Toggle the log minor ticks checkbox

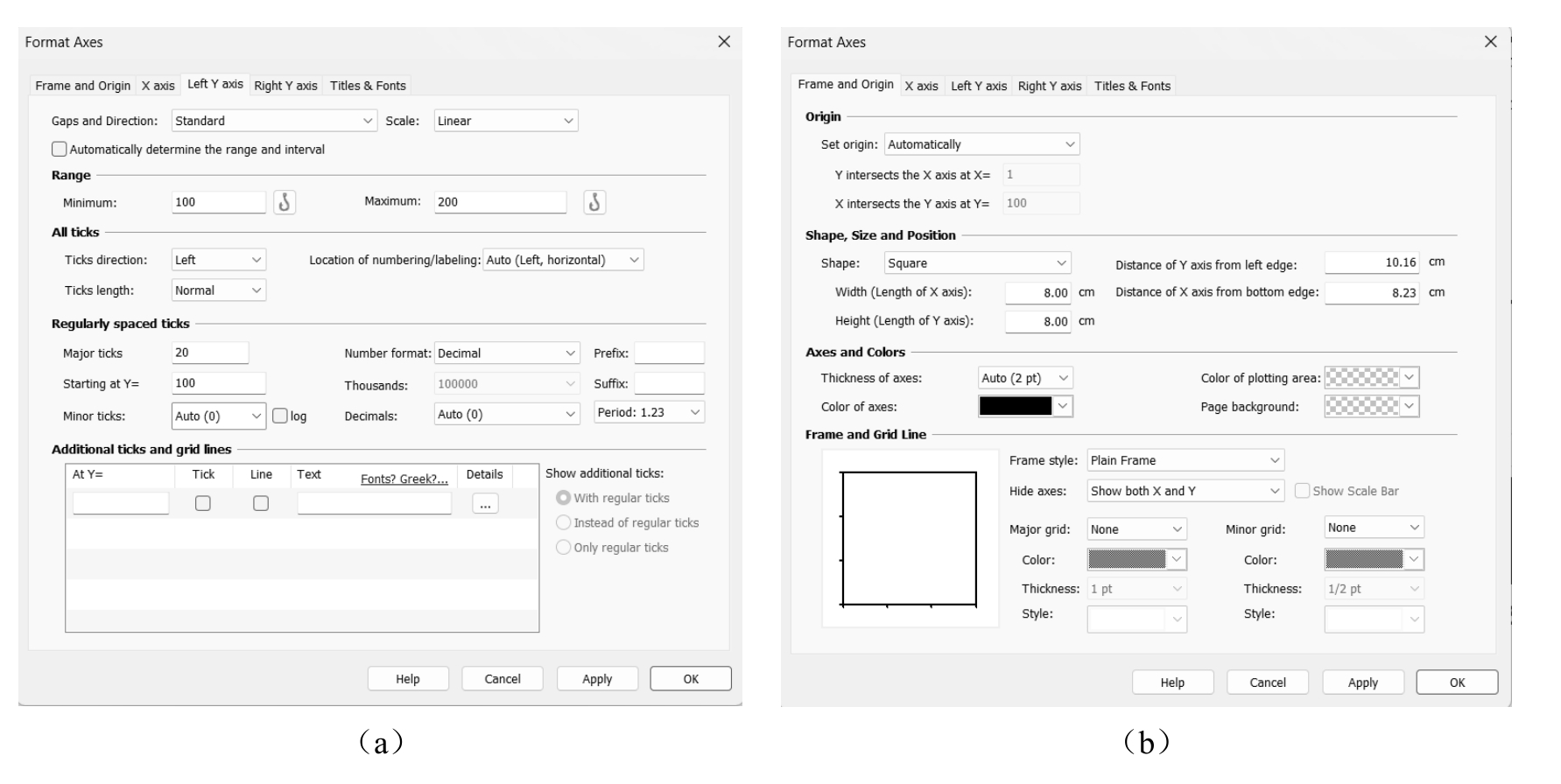(280, 416)
